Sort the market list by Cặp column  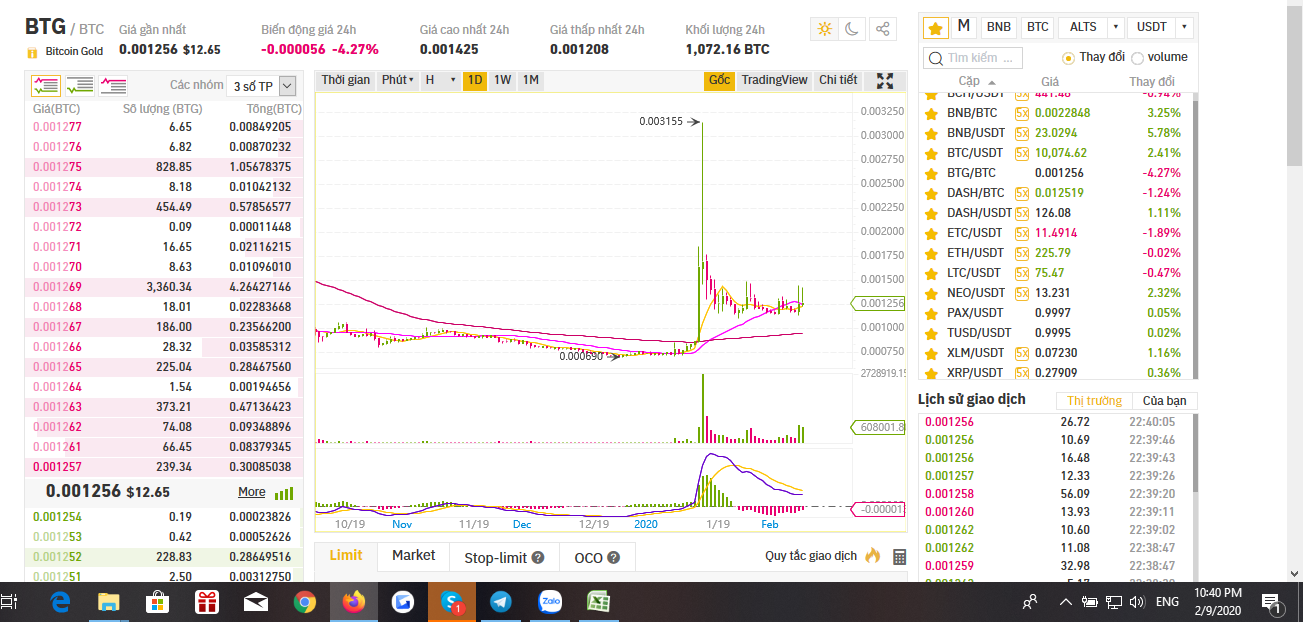tap(976, 81)
